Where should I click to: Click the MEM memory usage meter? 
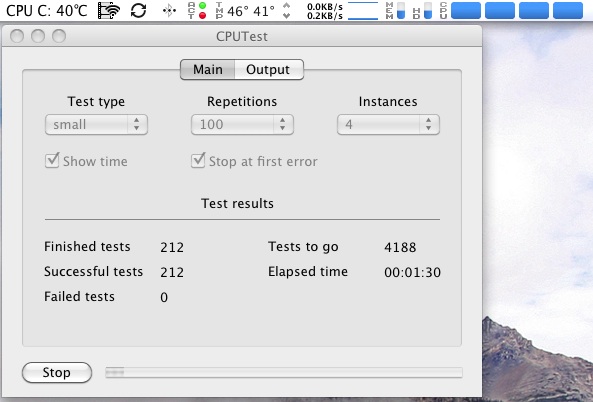pos(395,11)
